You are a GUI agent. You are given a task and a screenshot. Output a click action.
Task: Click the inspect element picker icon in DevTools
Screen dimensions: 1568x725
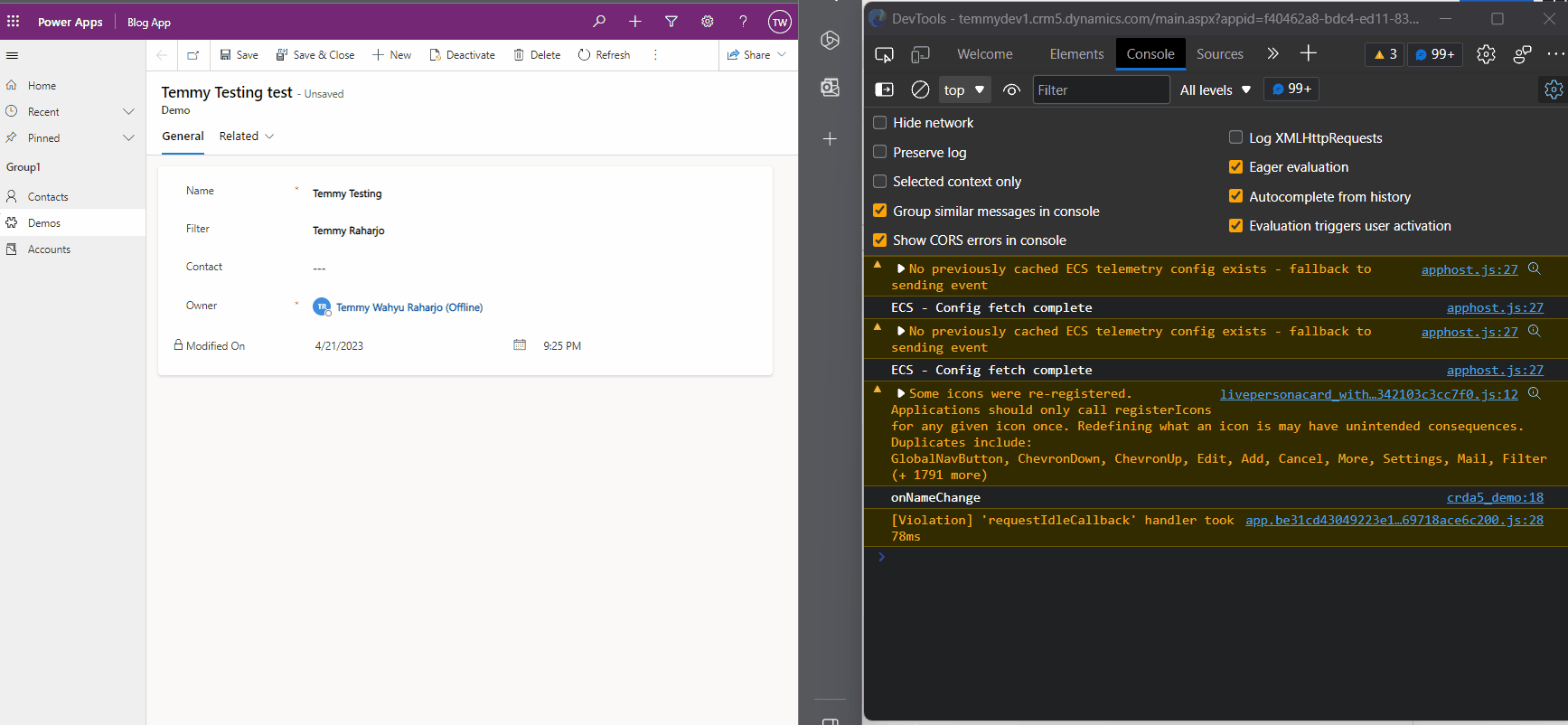[885, 54]
